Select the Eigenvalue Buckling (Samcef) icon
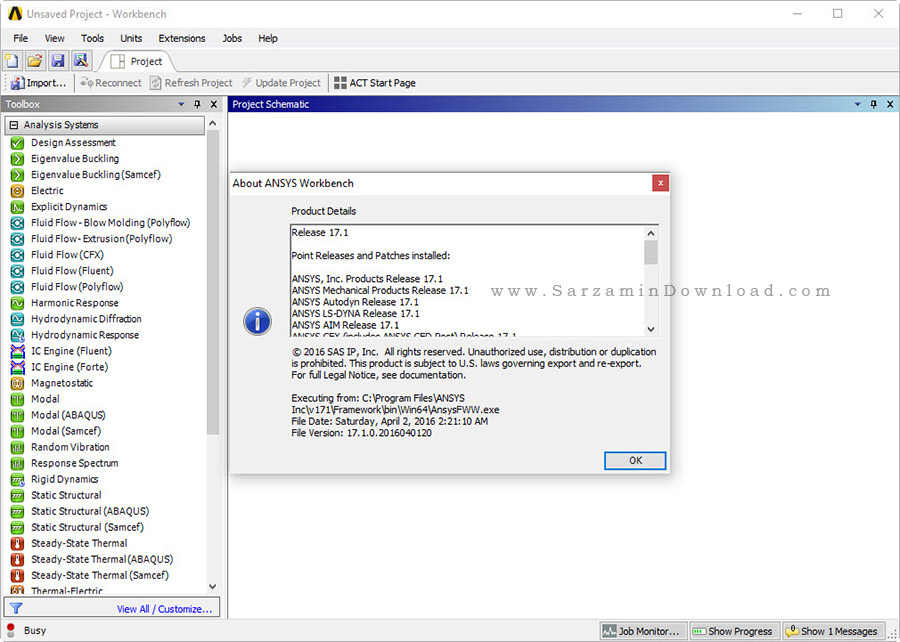Screen dimensions: 900x642 coord(17,175)
